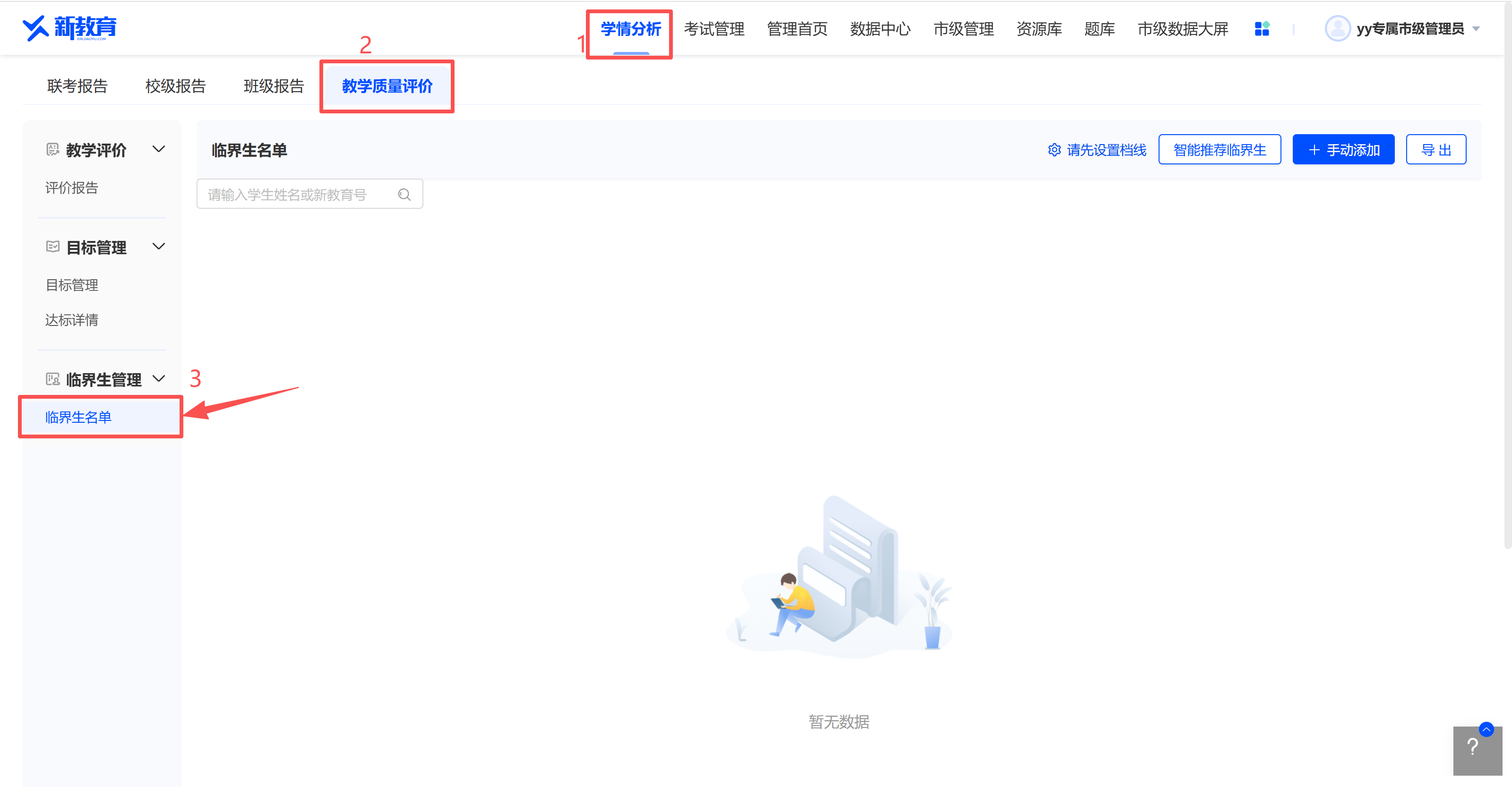Click the 智能推荐临界生 button
This screenshot has height=787, width=1512.
tap(1219, 150)
